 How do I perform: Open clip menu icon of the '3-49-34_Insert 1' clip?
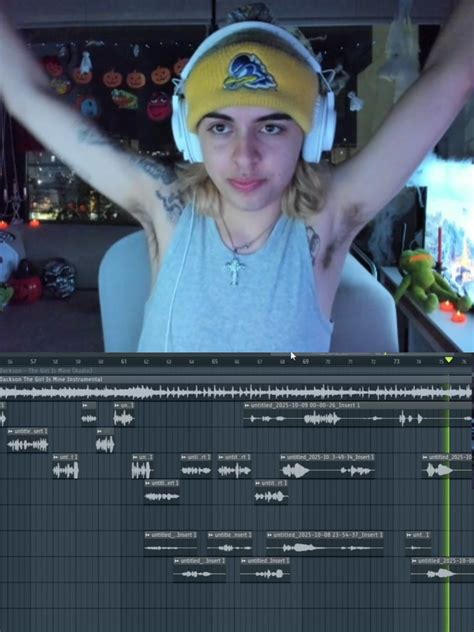coord(283,457)
